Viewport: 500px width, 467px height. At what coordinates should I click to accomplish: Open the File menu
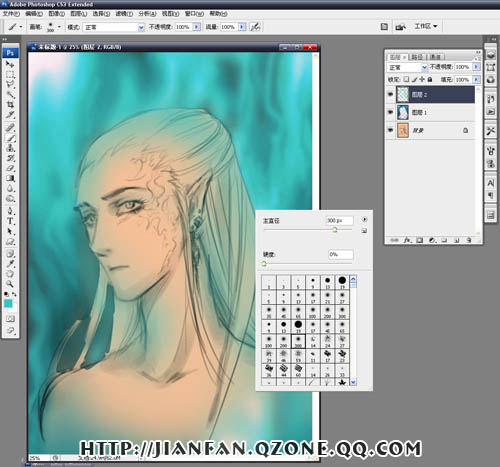coord(11,14)
